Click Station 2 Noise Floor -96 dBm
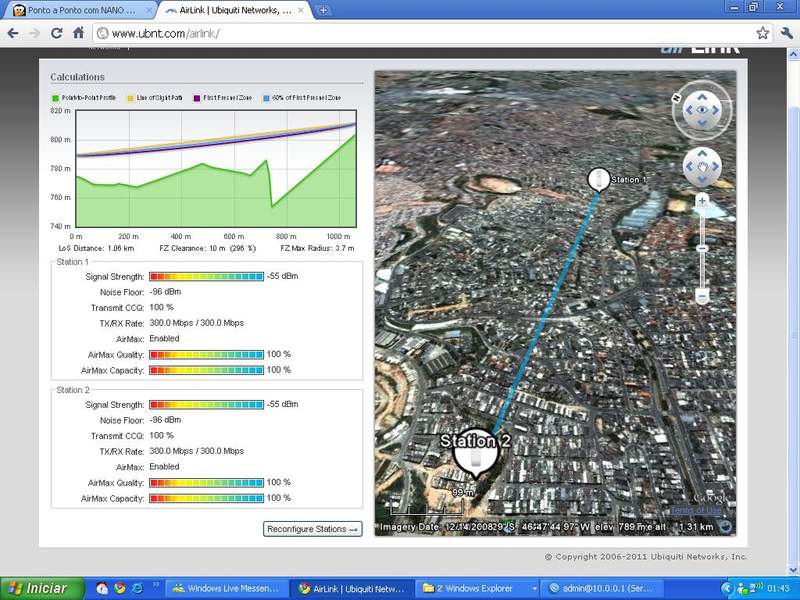Viewport: 800px width, 600px height. click(x=165, y=420)
